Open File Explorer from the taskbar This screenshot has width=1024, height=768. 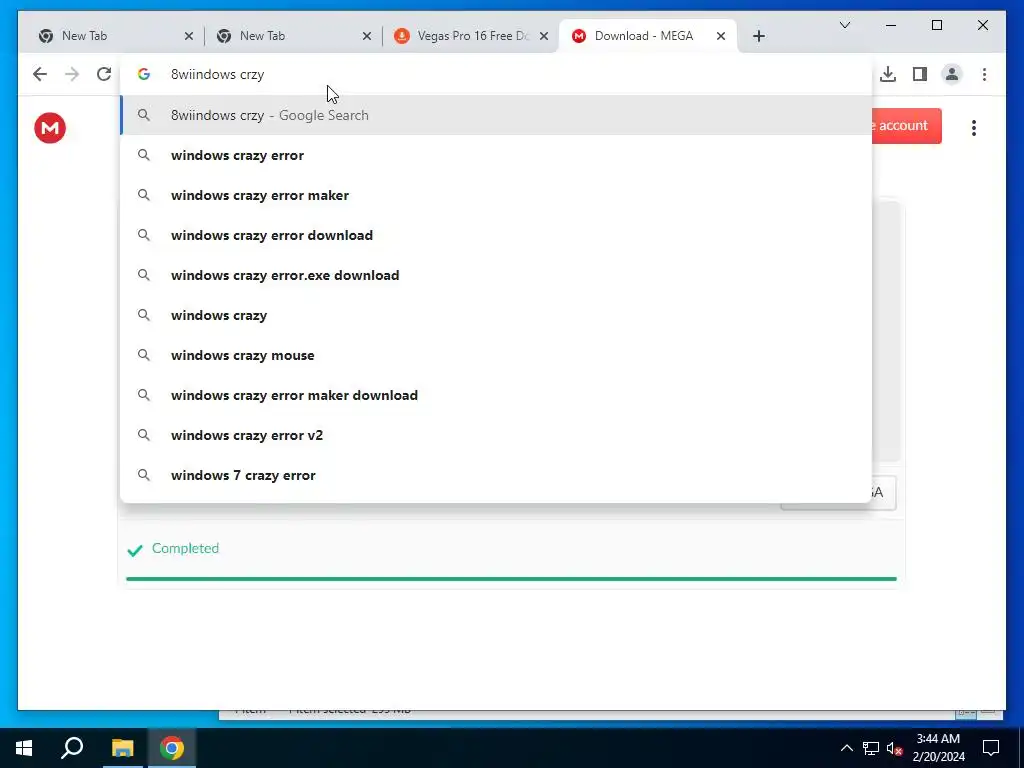[x=122, y=748]
